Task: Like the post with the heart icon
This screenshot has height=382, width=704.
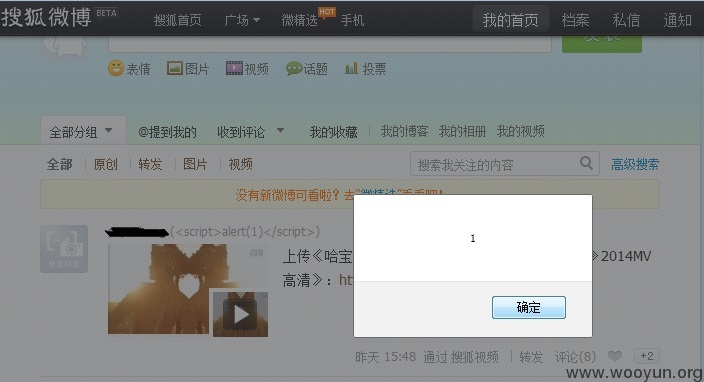Action: (615, 356)
